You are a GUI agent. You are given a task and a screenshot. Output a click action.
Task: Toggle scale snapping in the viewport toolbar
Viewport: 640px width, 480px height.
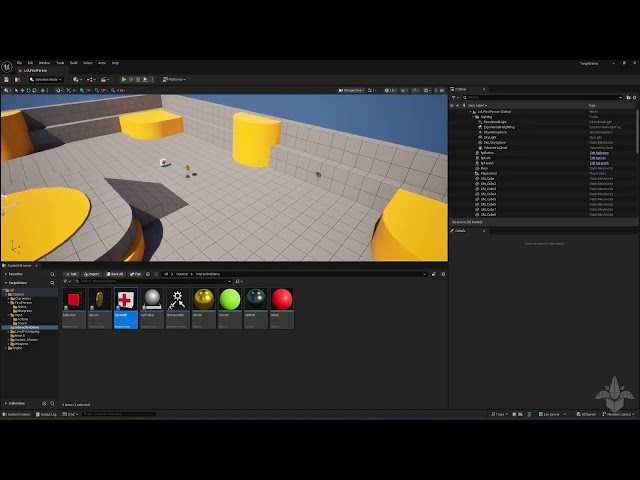click(113, 90)
